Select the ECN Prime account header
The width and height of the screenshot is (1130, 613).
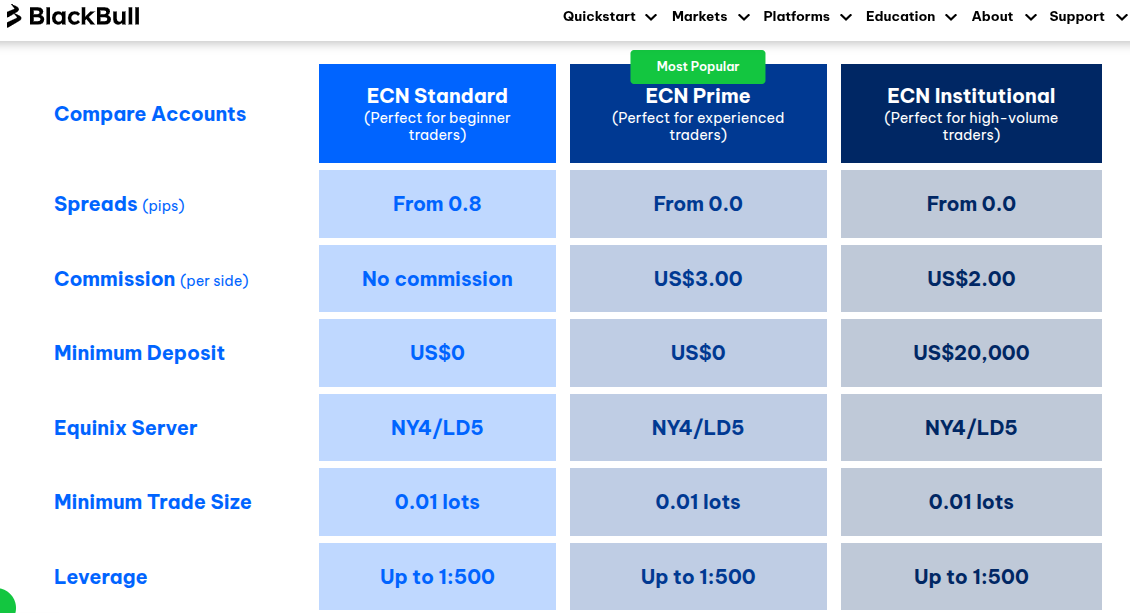point(697,113)
